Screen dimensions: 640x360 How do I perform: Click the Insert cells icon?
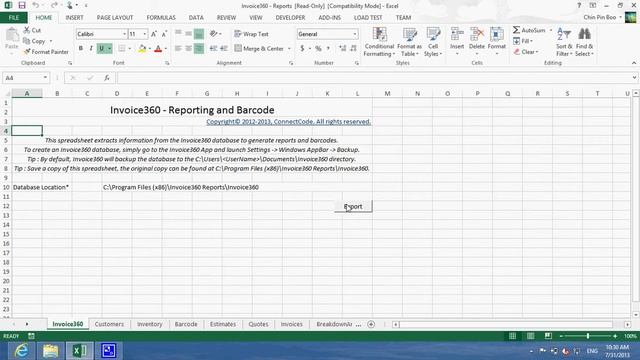(x=457, y=35)
